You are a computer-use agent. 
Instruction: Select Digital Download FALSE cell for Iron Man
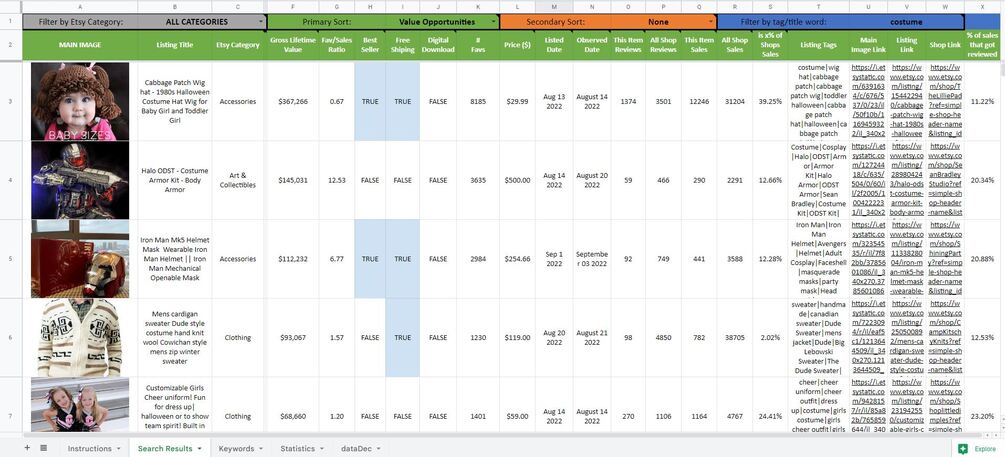[x=438, y=259]
